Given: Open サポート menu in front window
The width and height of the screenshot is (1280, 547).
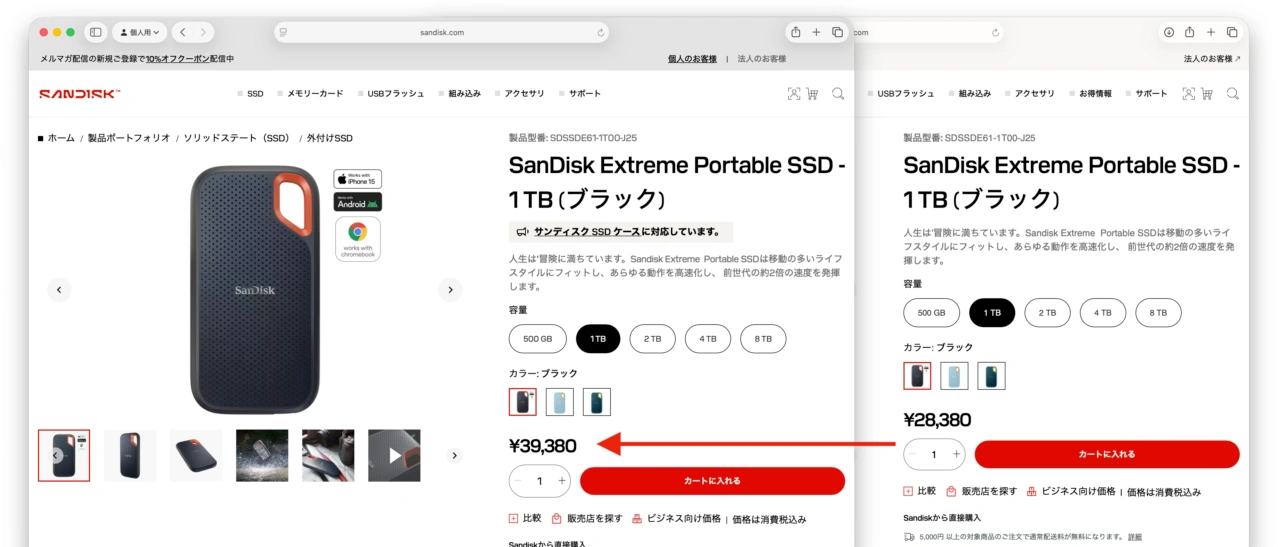Looking at the screenshot, I should 585,93.
